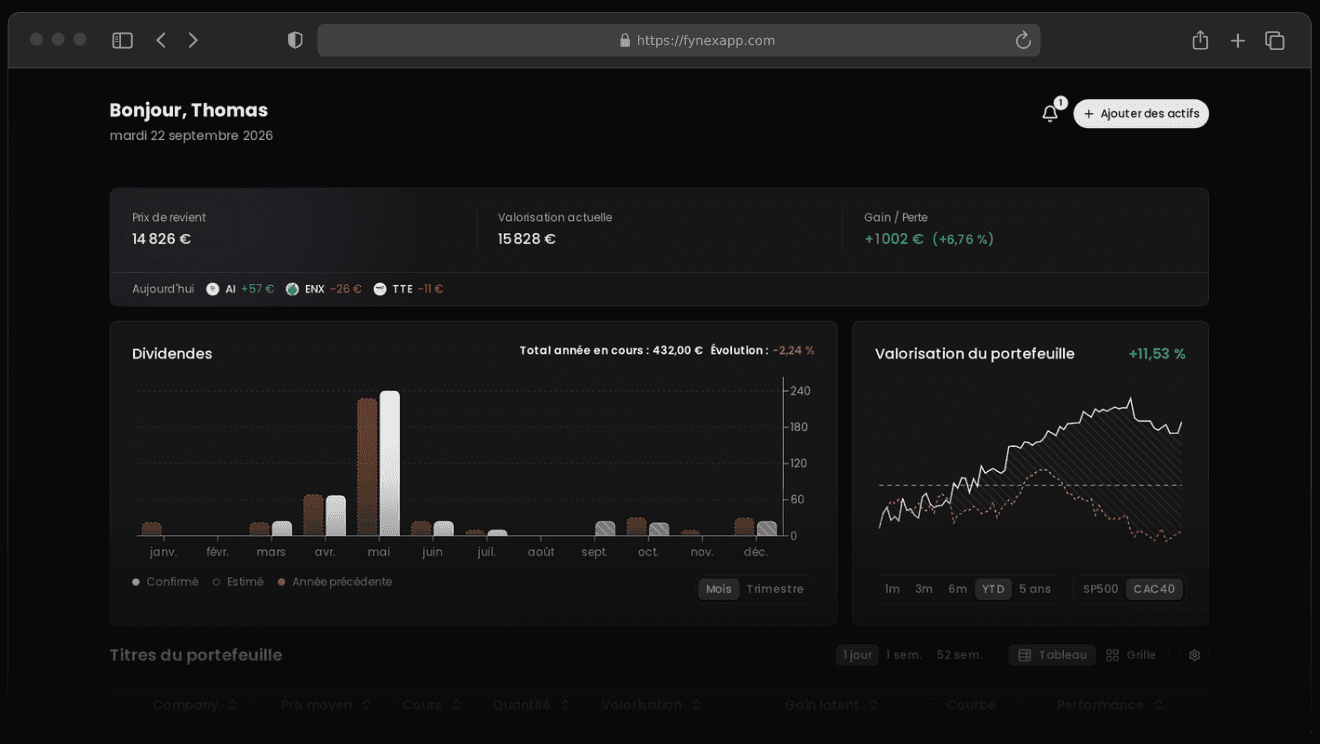Open the notifications bell
Image resolution: width=1320 pixels, height=744 pixels.
point(1050,113)
